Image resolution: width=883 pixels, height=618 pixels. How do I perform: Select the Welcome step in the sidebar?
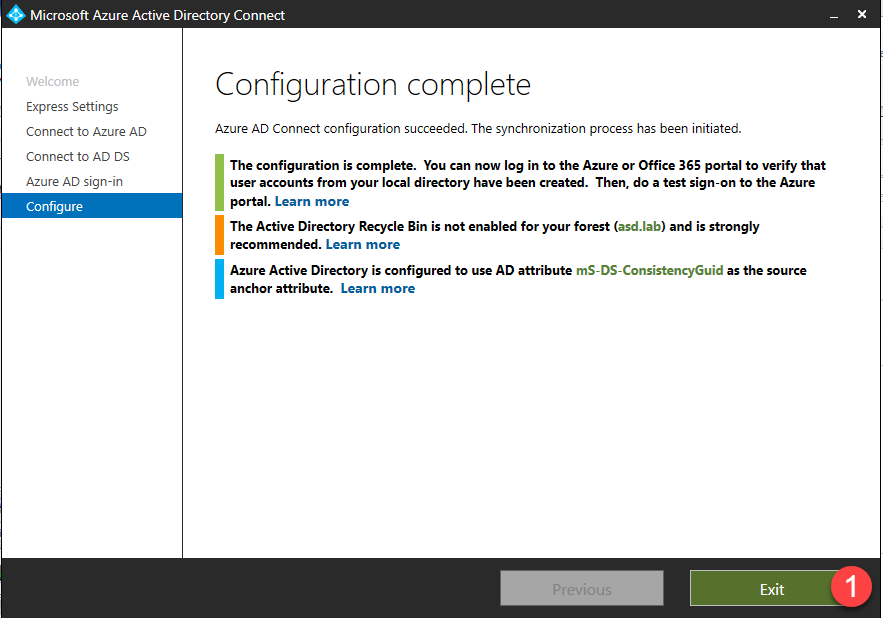(52, 82)
